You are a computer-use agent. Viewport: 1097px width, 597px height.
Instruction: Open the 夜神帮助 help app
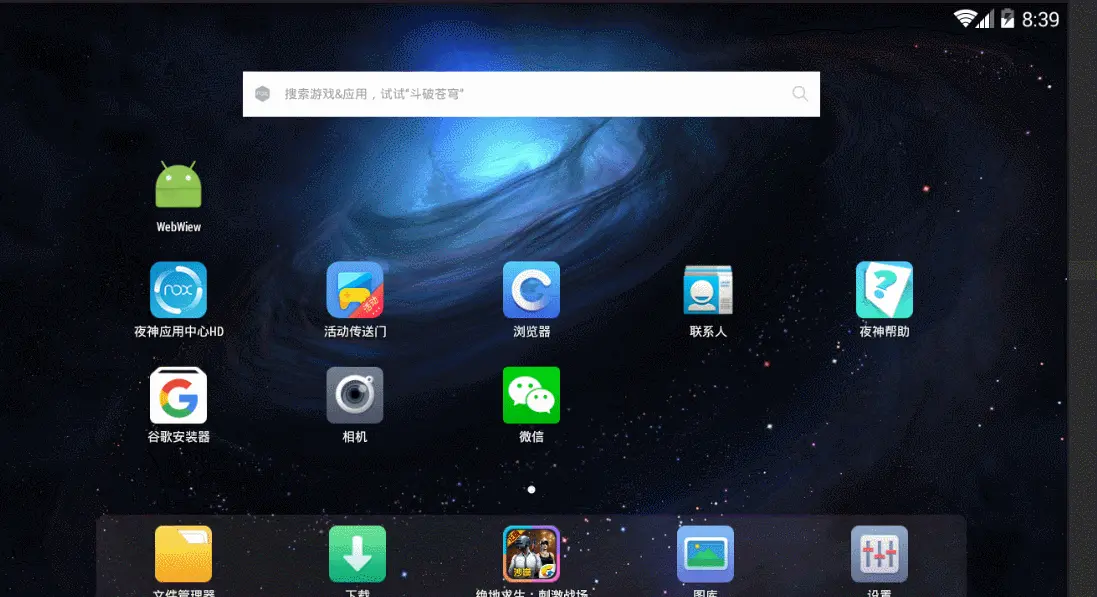click(884, 290)
